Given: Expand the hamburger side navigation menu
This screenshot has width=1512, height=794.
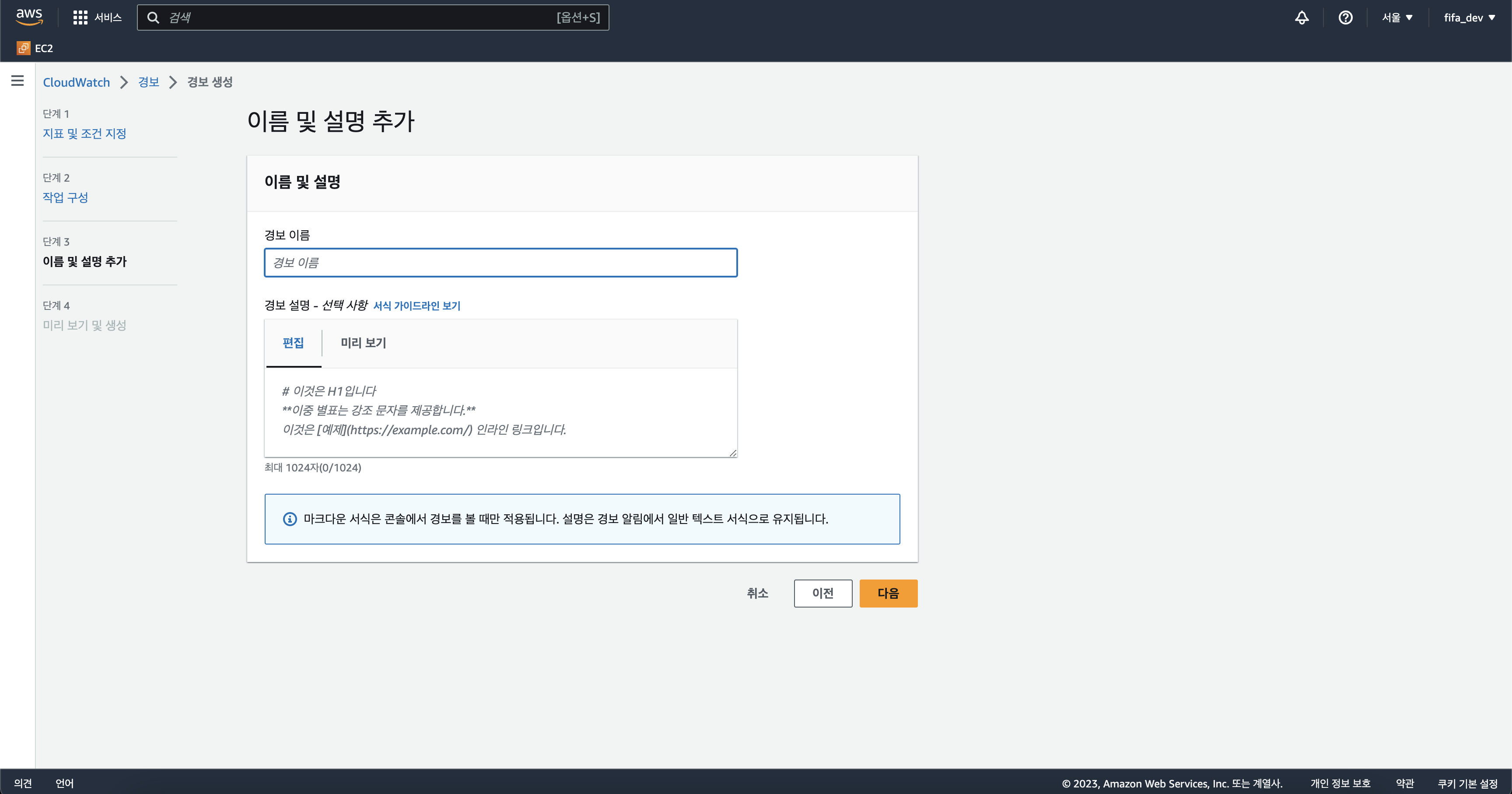Looking at the screenshot, I should tap(17, 81).
